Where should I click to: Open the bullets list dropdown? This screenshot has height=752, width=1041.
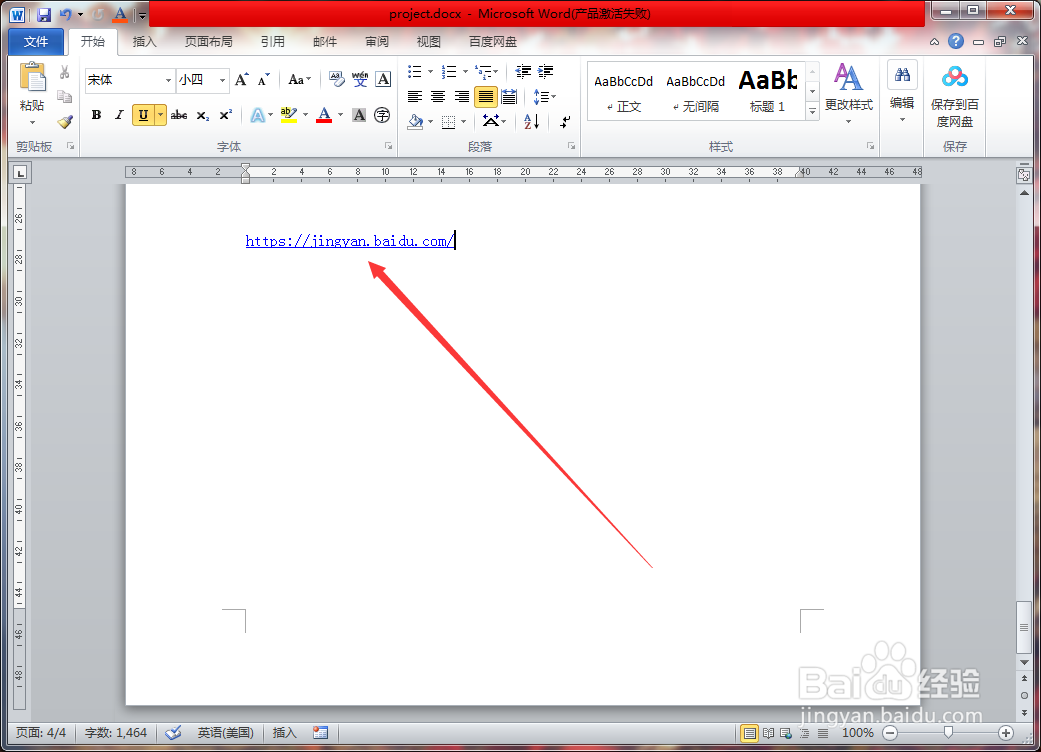pyautogui.click(x=430, y=72)
